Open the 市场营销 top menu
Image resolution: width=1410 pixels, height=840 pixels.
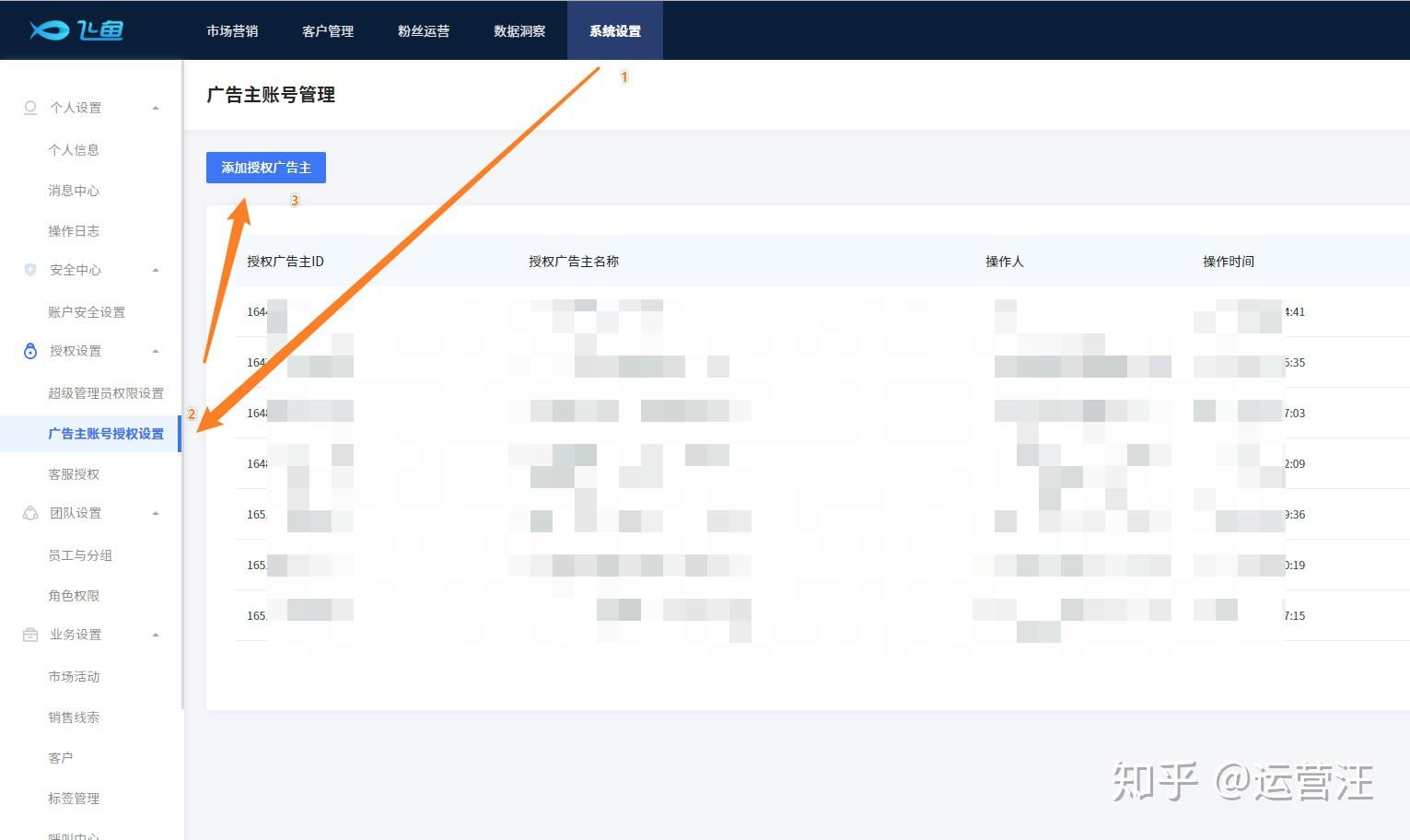tap(232, 30)
